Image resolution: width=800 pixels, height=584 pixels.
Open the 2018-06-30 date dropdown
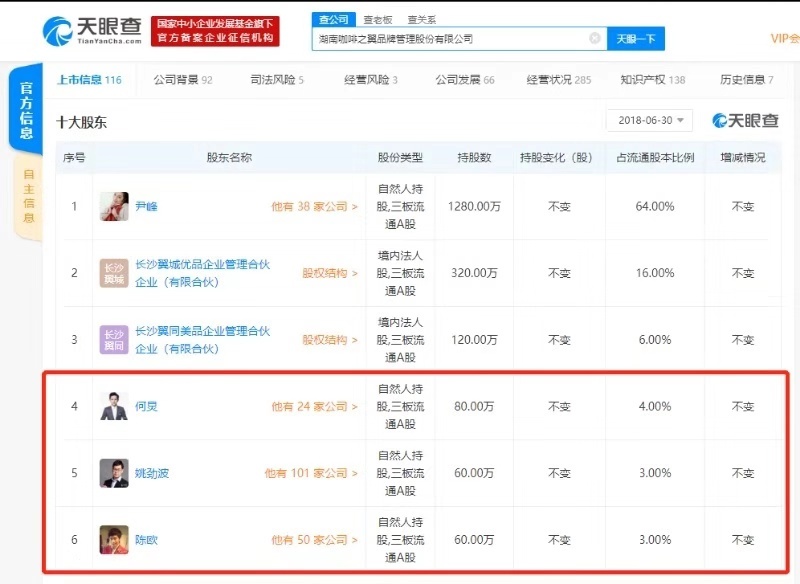[649, 120]
